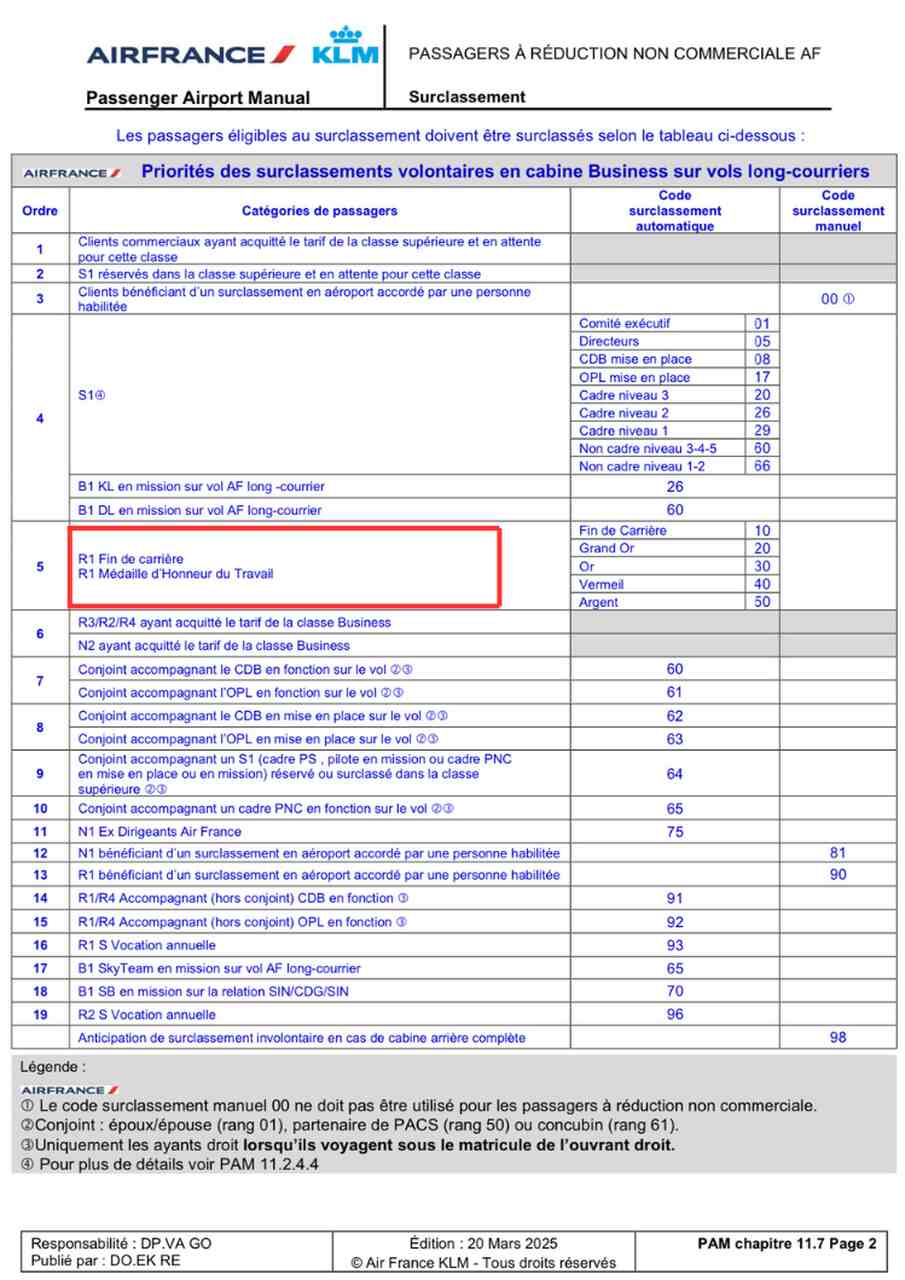This screenshot has width=905, height=1280.
Task: Click footer text 'Édition : 20 Mars 2025'
Action: point(484,1243)
